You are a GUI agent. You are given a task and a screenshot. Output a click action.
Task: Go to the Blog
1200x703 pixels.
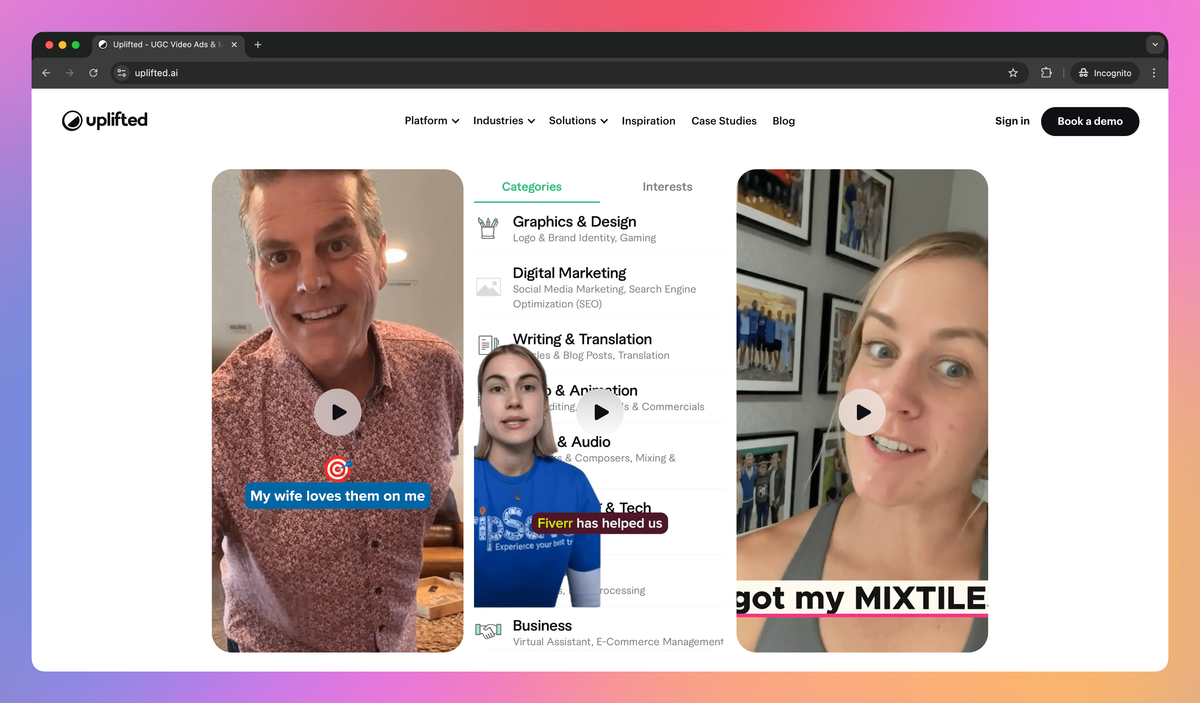(784, 121)
